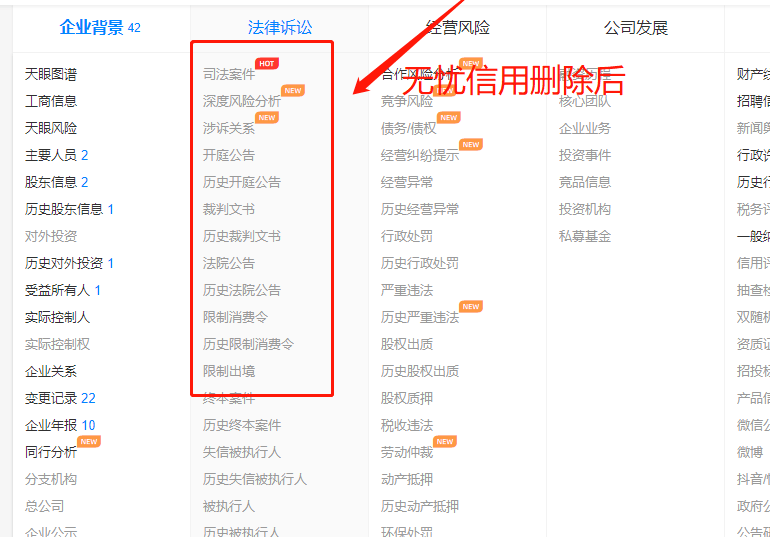770x537 pixels.
Task: Select 限制出境 item
Action: [229, 372]
